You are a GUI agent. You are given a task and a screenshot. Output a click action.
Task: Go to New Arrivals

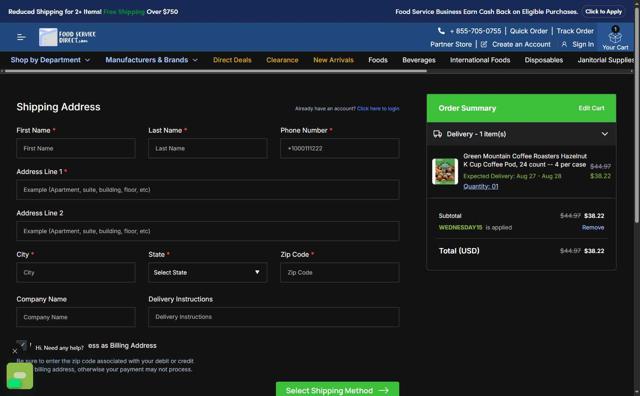(333, 60)
